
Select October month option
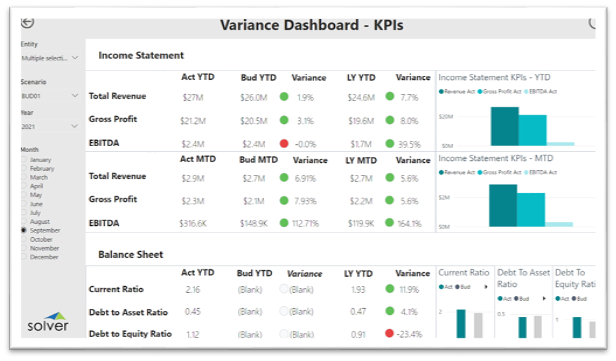[38, 239]
